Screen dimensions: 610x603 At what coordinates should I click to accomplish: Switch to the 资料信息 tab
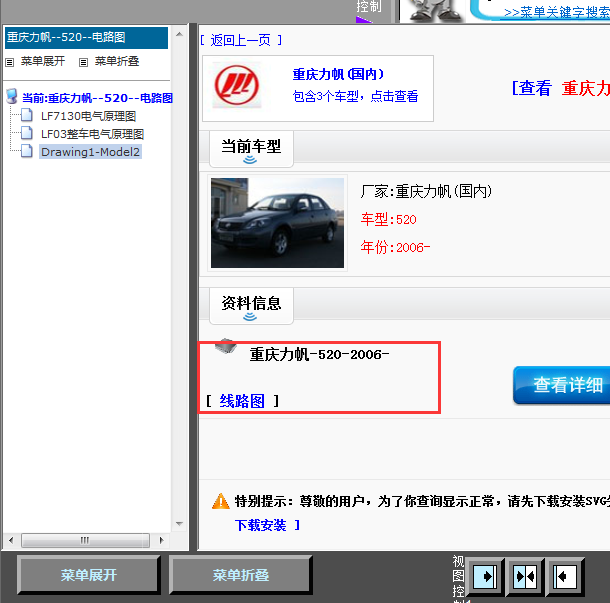(251, 306)
